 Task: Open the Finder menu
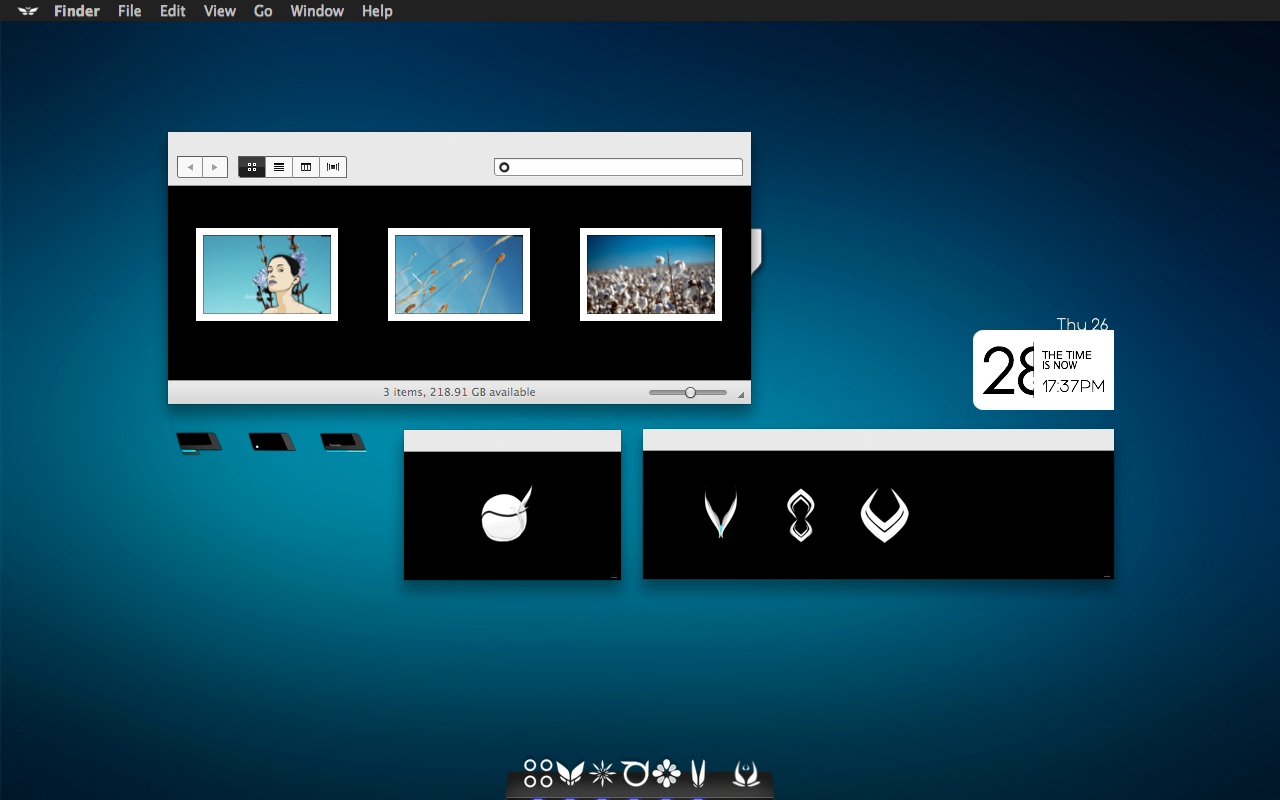tap(77, 11)
